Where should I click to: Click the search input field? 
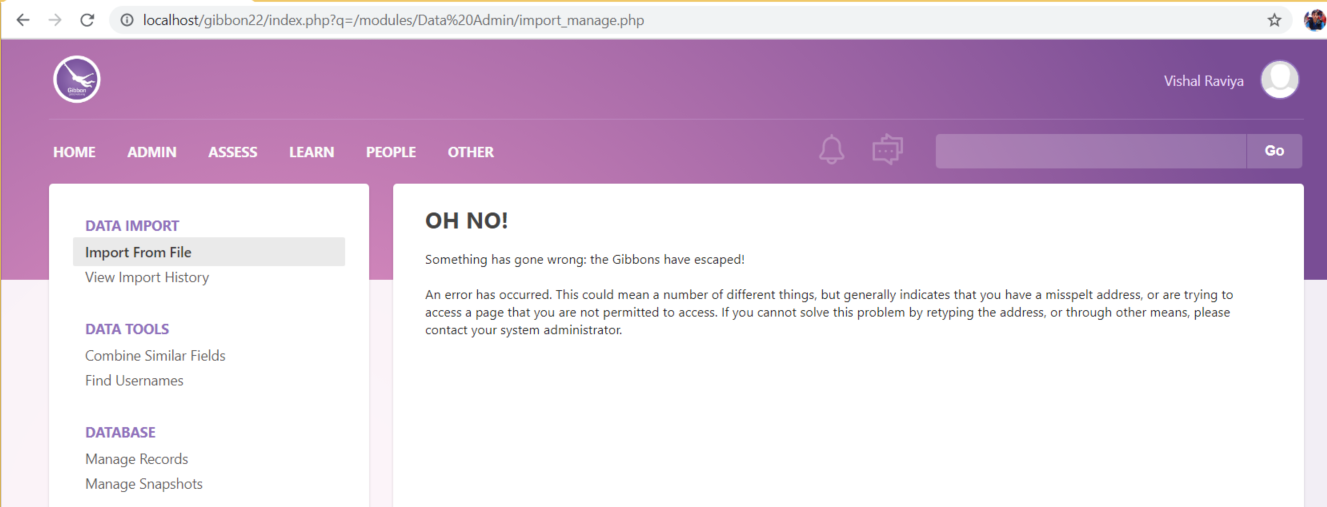pyautogui.click(x=1091, y=151)
